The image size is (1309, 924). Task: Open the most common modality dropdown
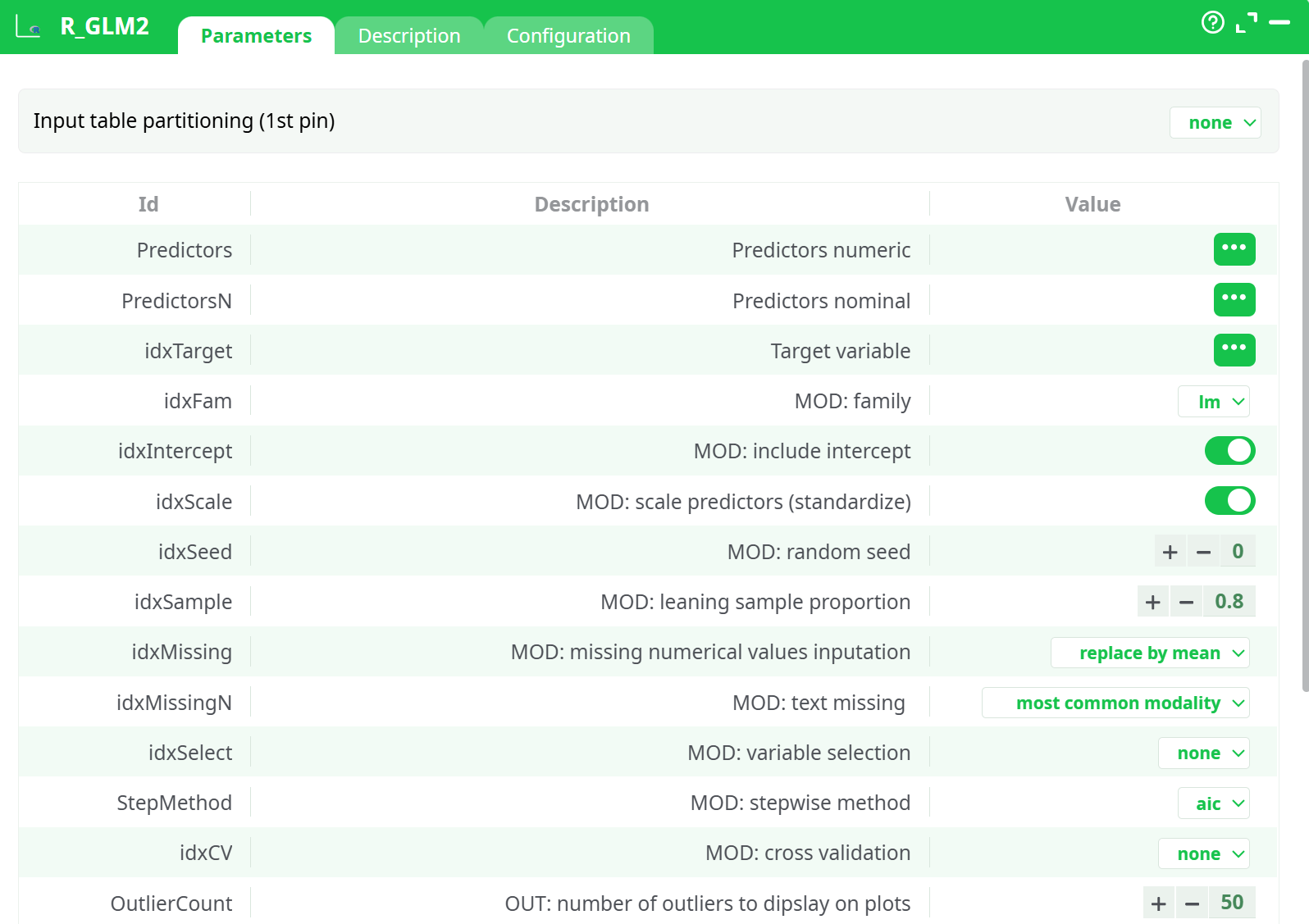click(1115, 703)
